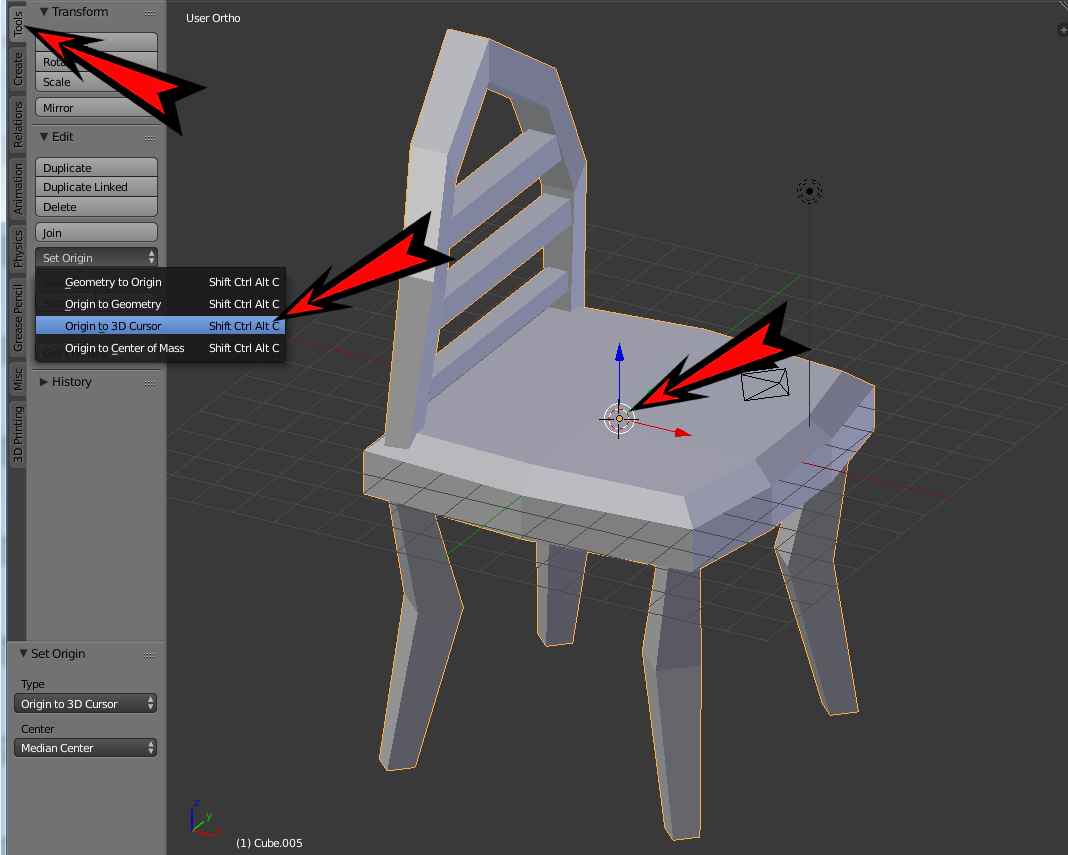Collapse the Edit panel

point(44,137)
